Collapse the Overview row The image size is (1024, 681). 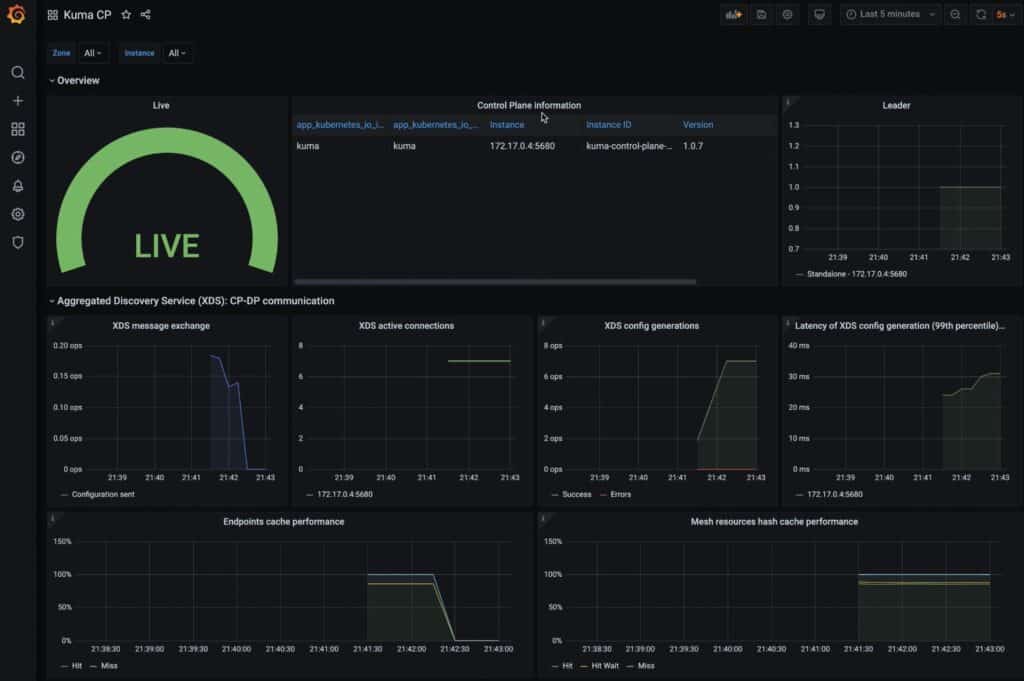pos(75,79)
